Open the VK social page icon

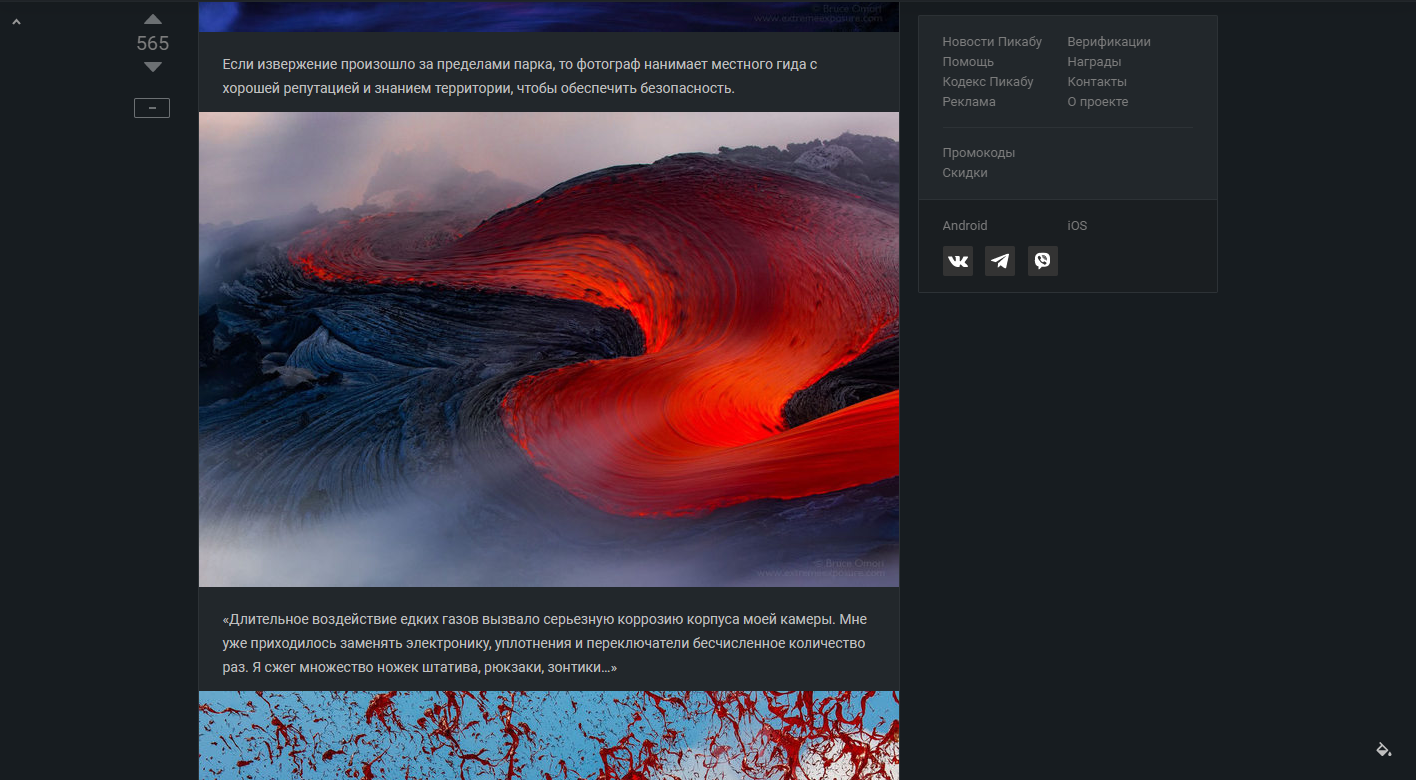[958, 261]
